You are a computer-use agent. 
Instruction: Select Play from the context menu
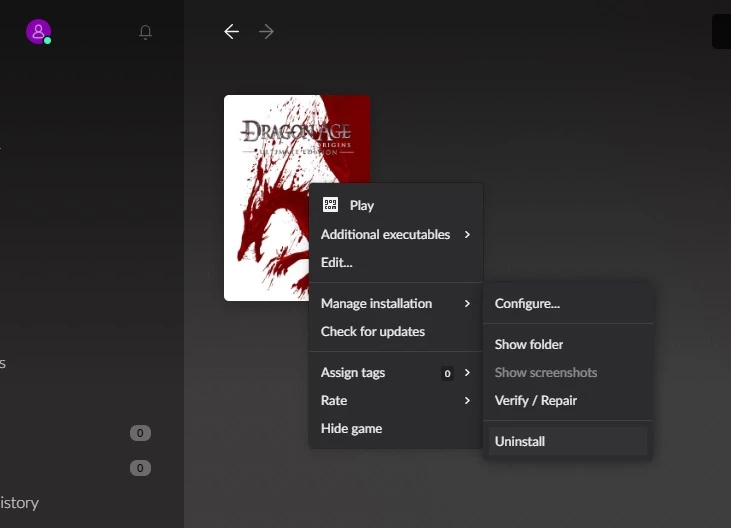point(396,205)
